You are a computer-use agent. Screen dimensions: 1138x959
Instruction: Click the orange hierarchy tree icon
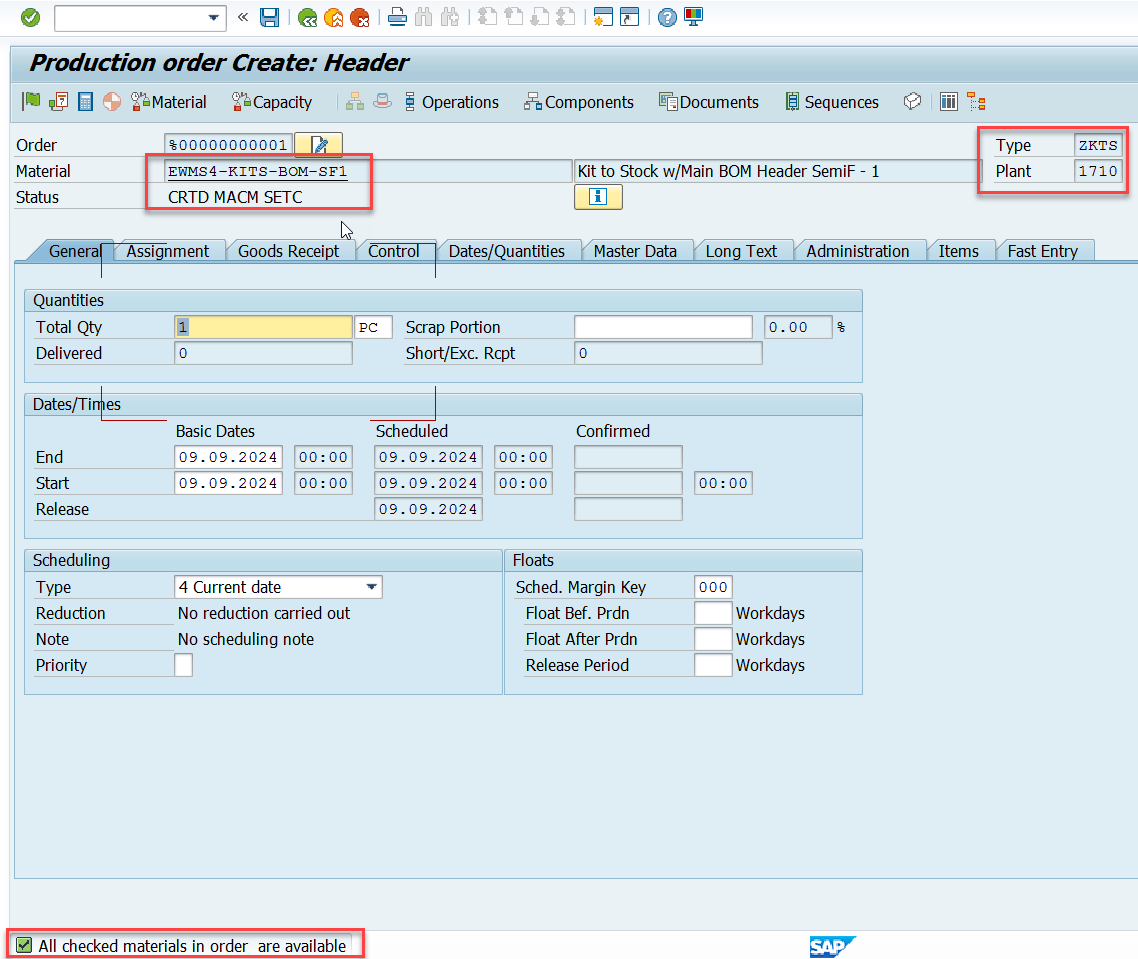976,102
